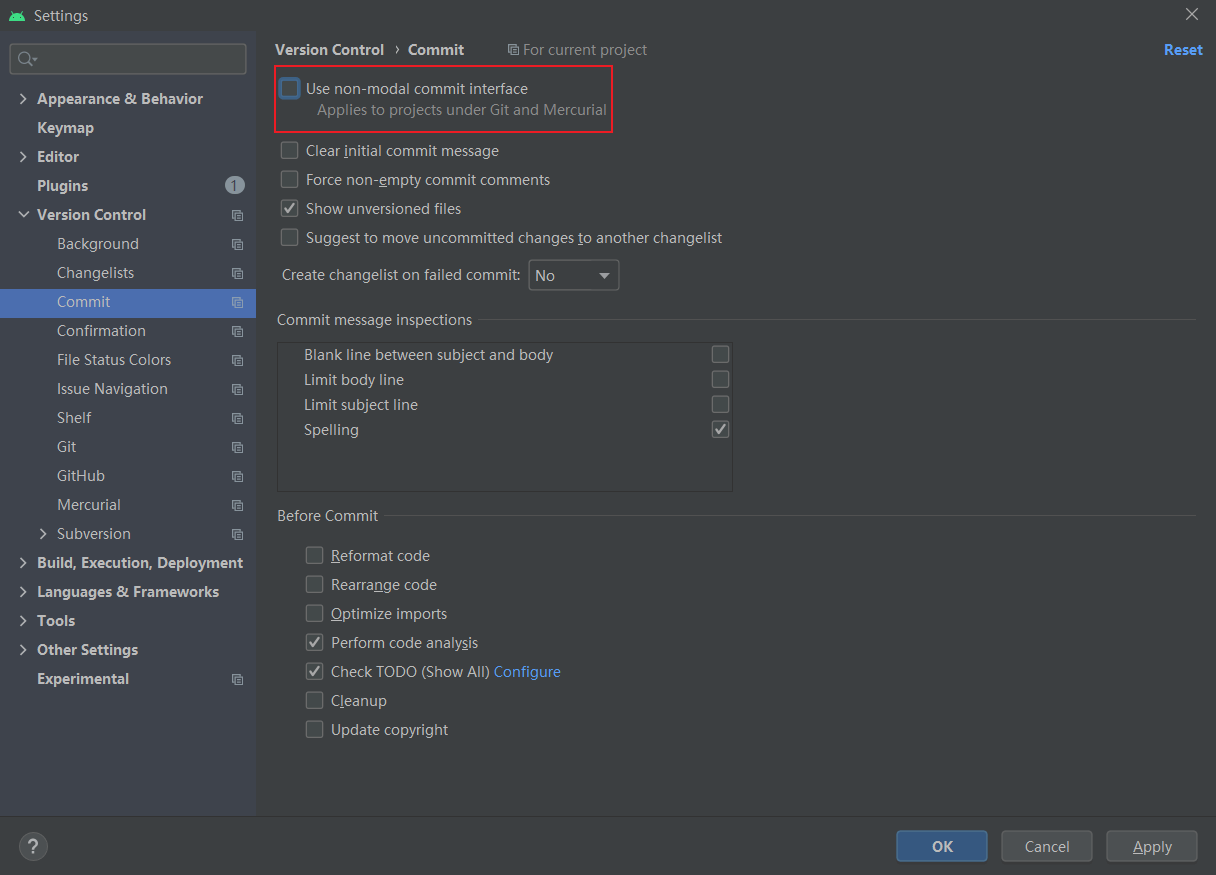Collapse the Version Control section
Viewport: 1216px width, 875px height.
[x=23, y=215]
